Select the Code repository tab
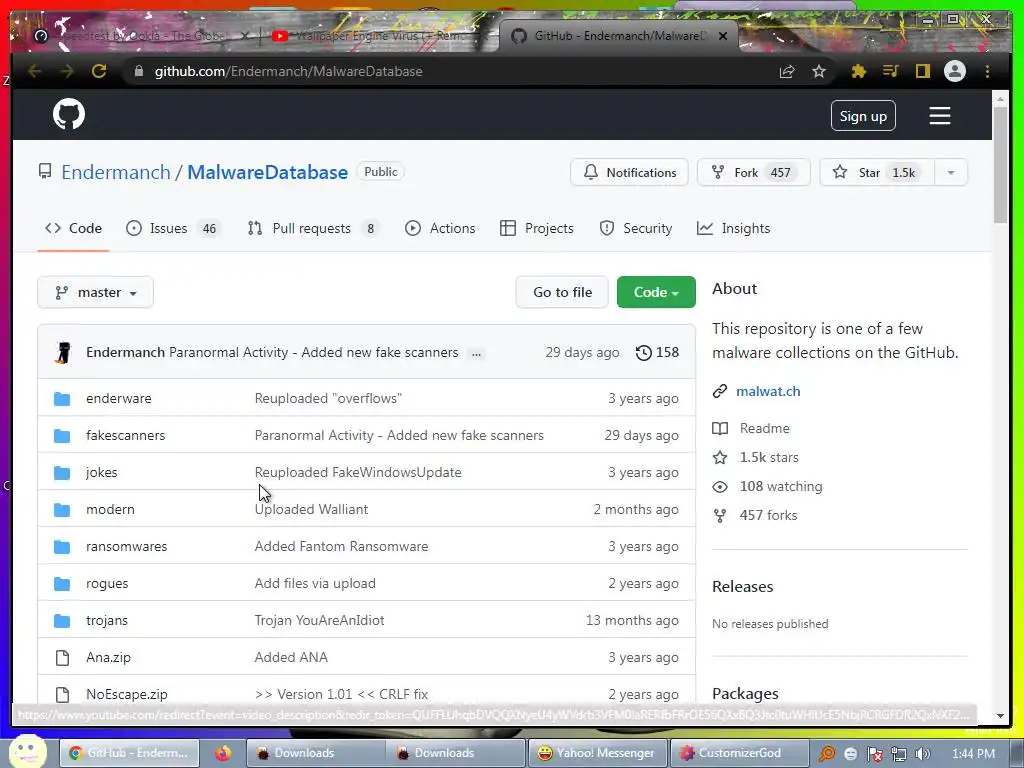 click(73, 228)
